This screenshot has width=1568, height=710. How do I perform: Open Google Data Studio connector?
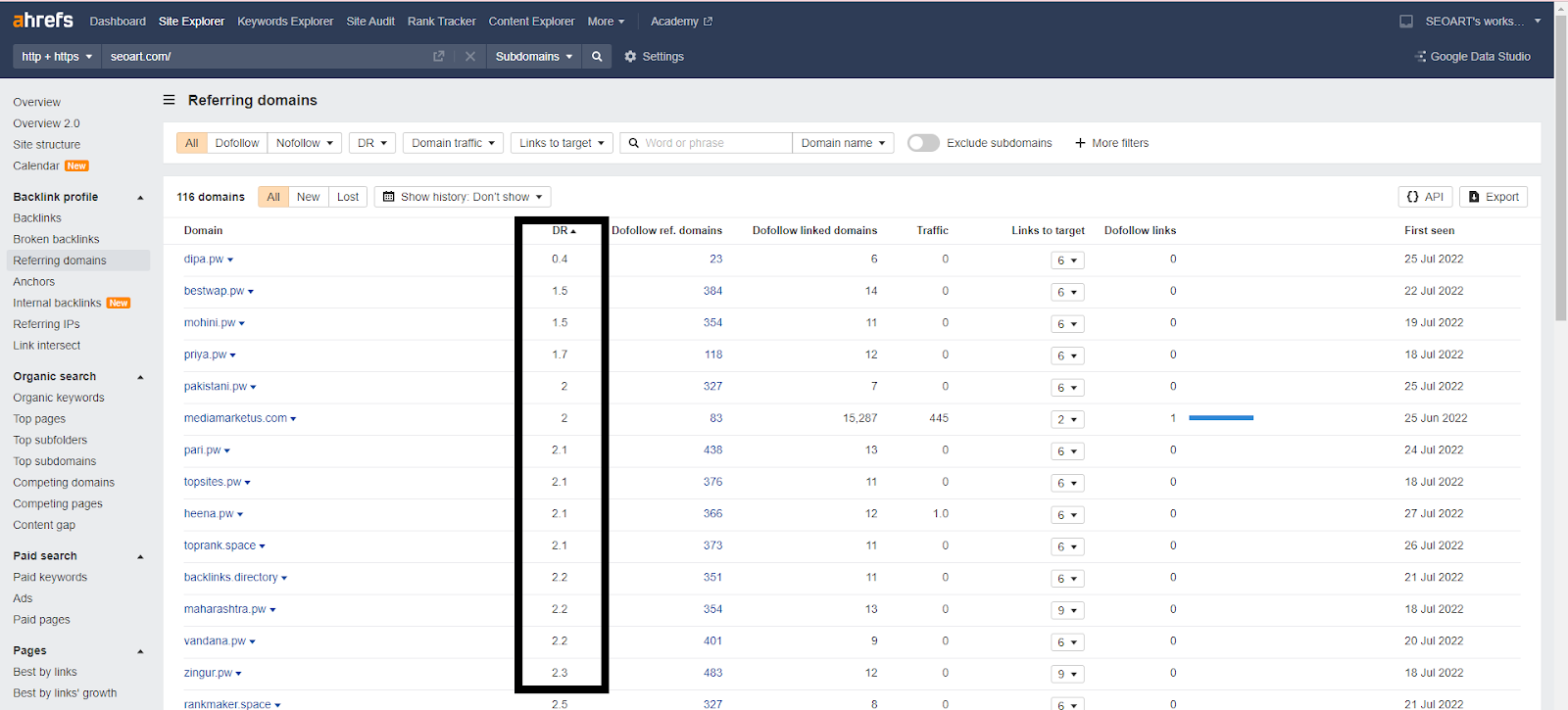(1473, 57)
